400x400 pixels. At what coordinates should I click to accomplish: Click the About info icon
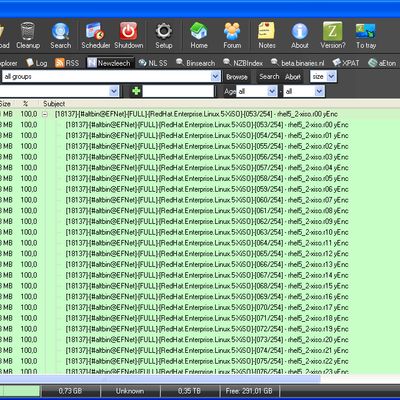tap(300, 31)
